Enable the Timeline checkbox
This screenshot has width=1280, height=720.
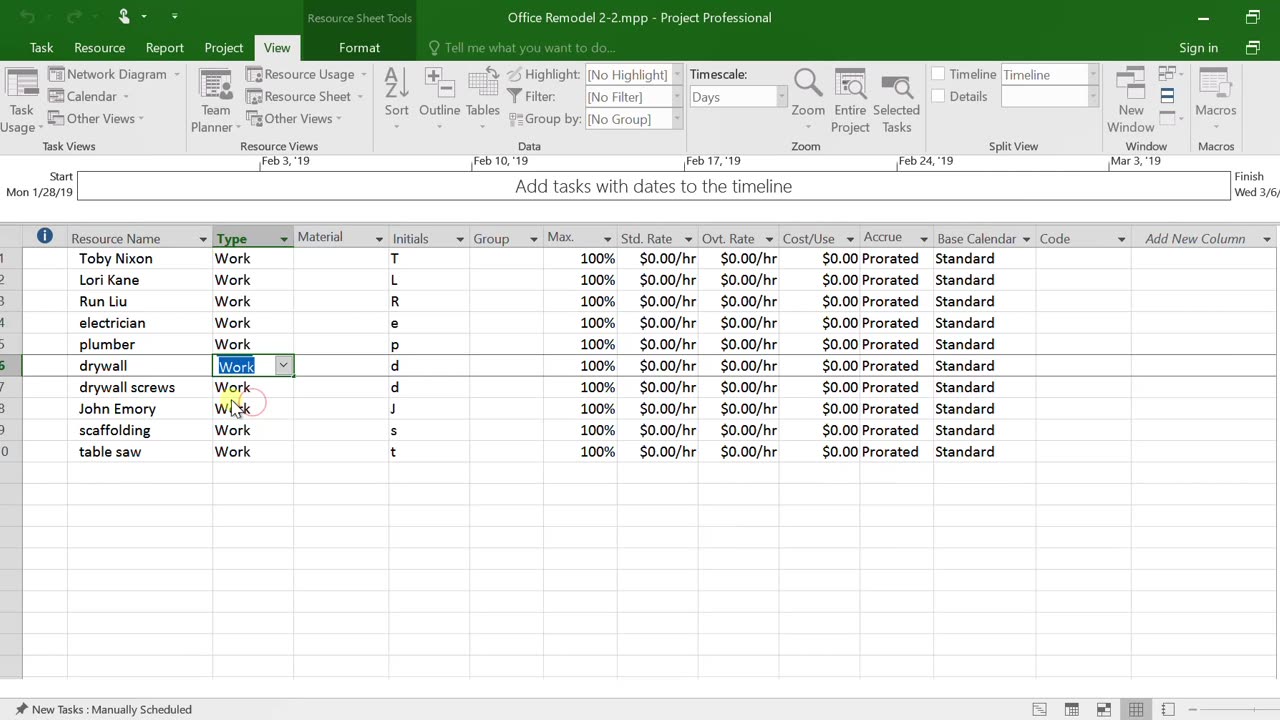938,74
